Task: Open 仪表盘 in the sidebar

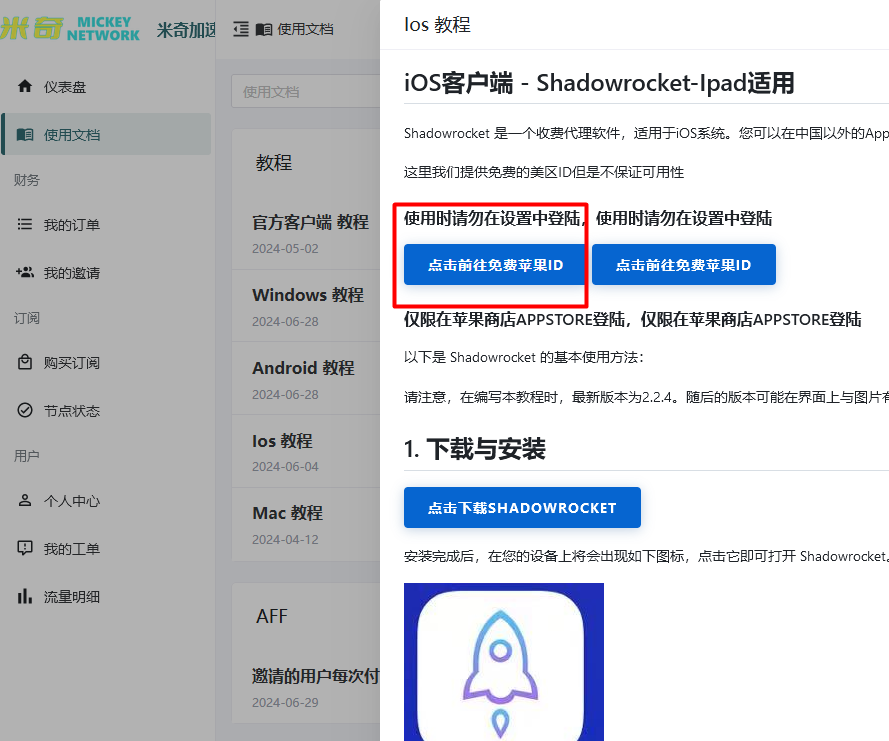Action: [x=106, y=87]
